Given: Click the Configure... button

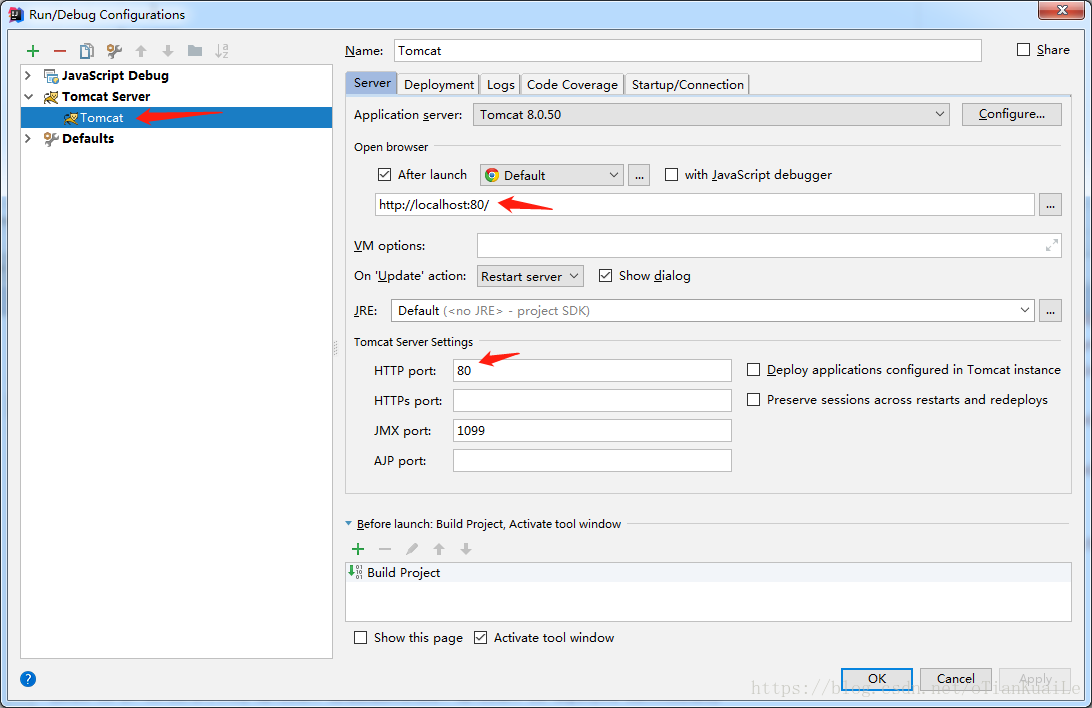Looking at the screenshot, I should [1011, 114].
